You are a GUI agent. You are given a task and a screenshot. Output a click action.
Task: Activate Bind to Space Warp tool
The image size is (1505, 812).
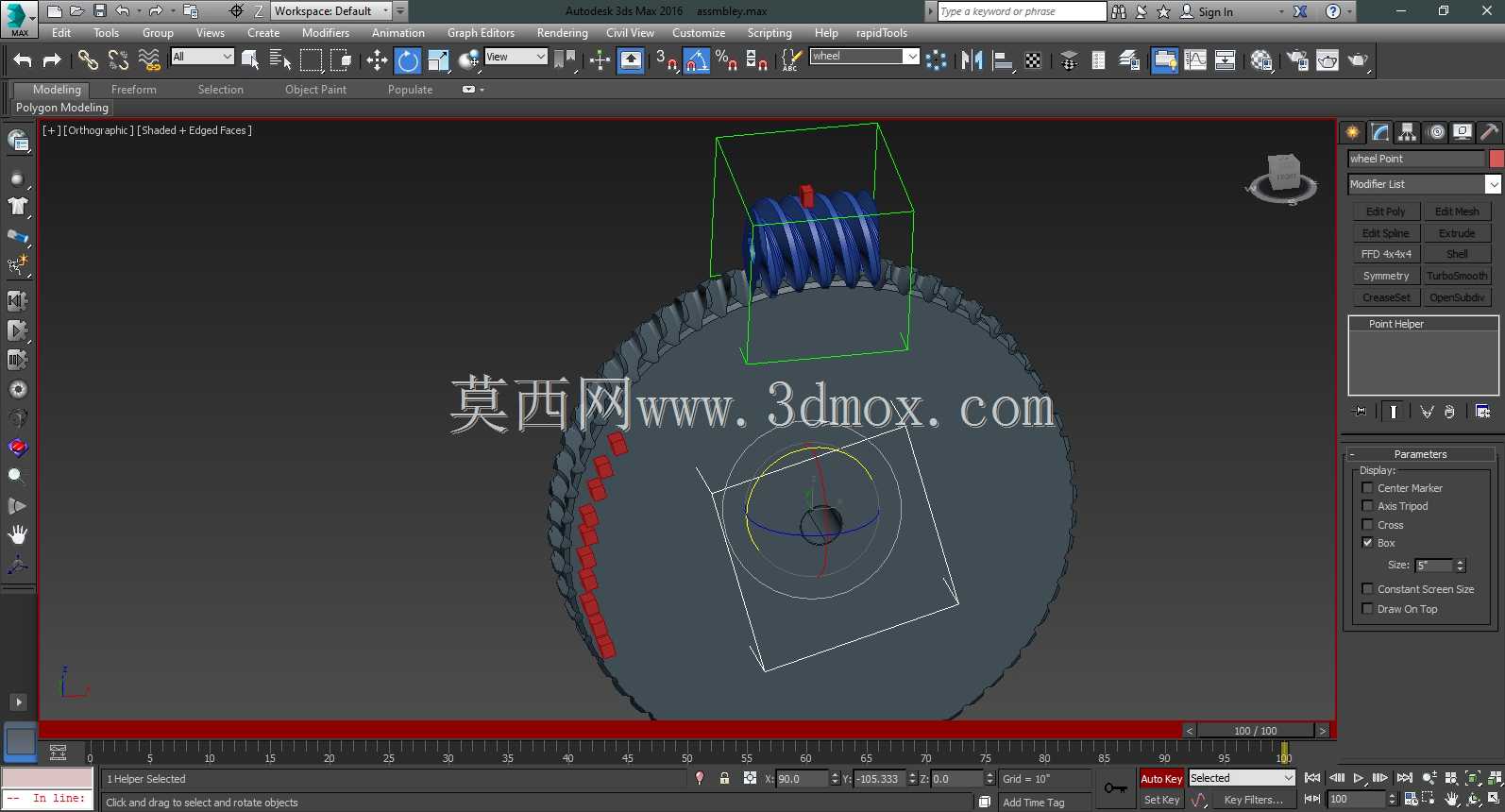148,60
